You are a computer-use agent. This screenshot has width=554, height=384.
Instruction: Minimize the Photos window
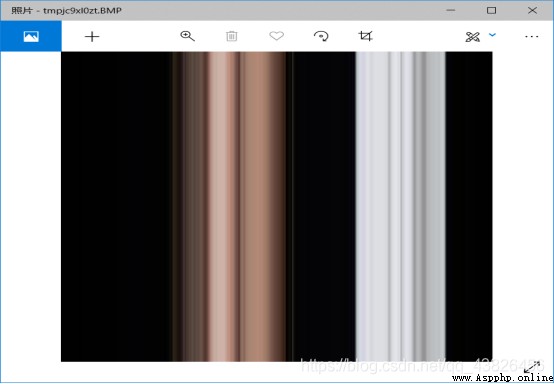[x=450, y=10]
